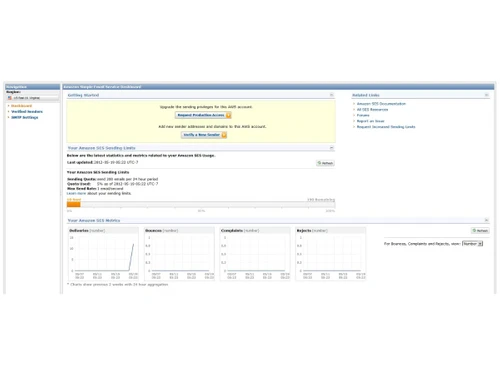
Task: Click the Related Links heading
Action: coord(366,95)
